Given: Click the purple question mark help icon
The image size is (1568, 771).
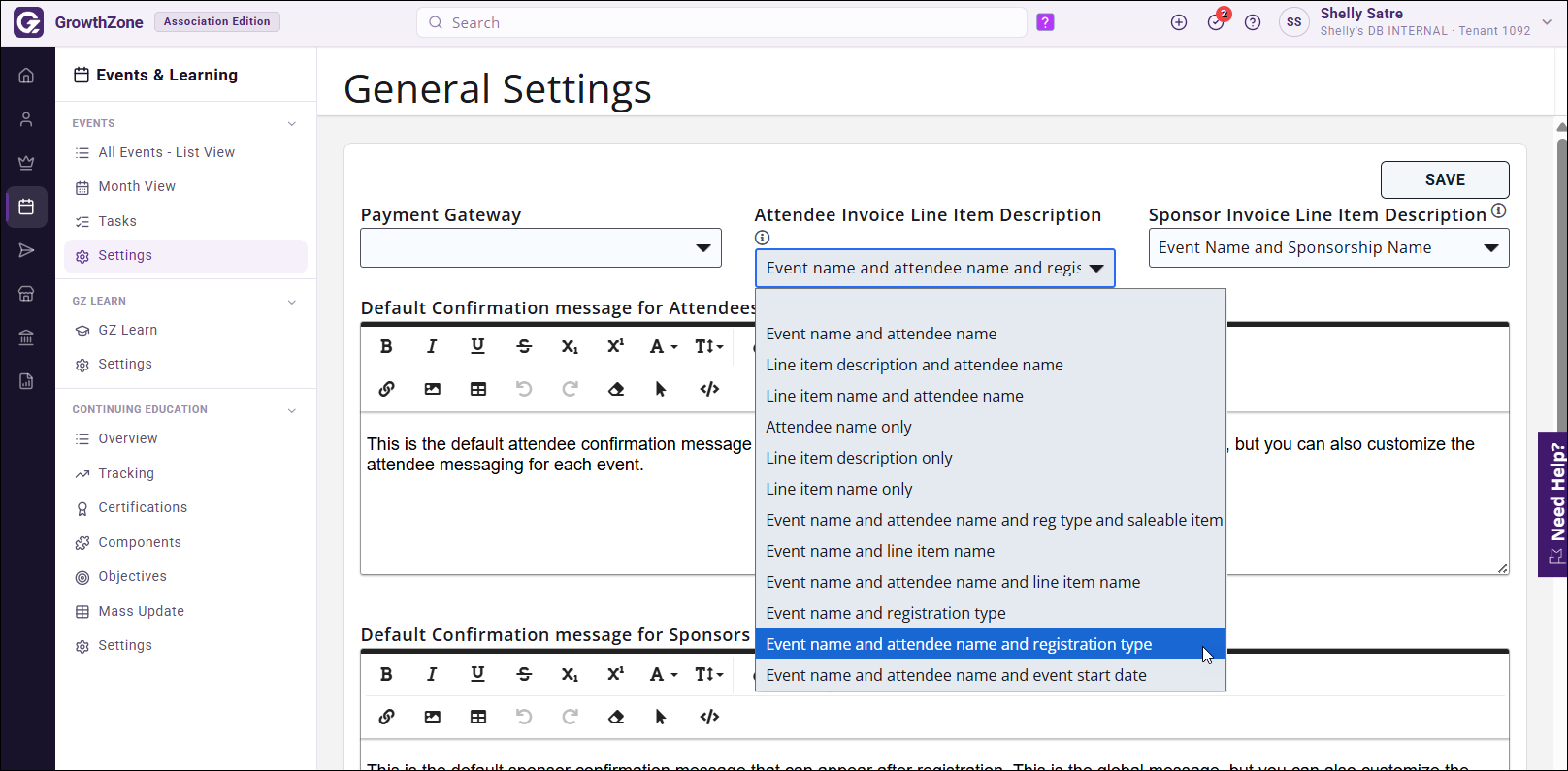Looking at the screenshot, I should (x=1045, y=22).
